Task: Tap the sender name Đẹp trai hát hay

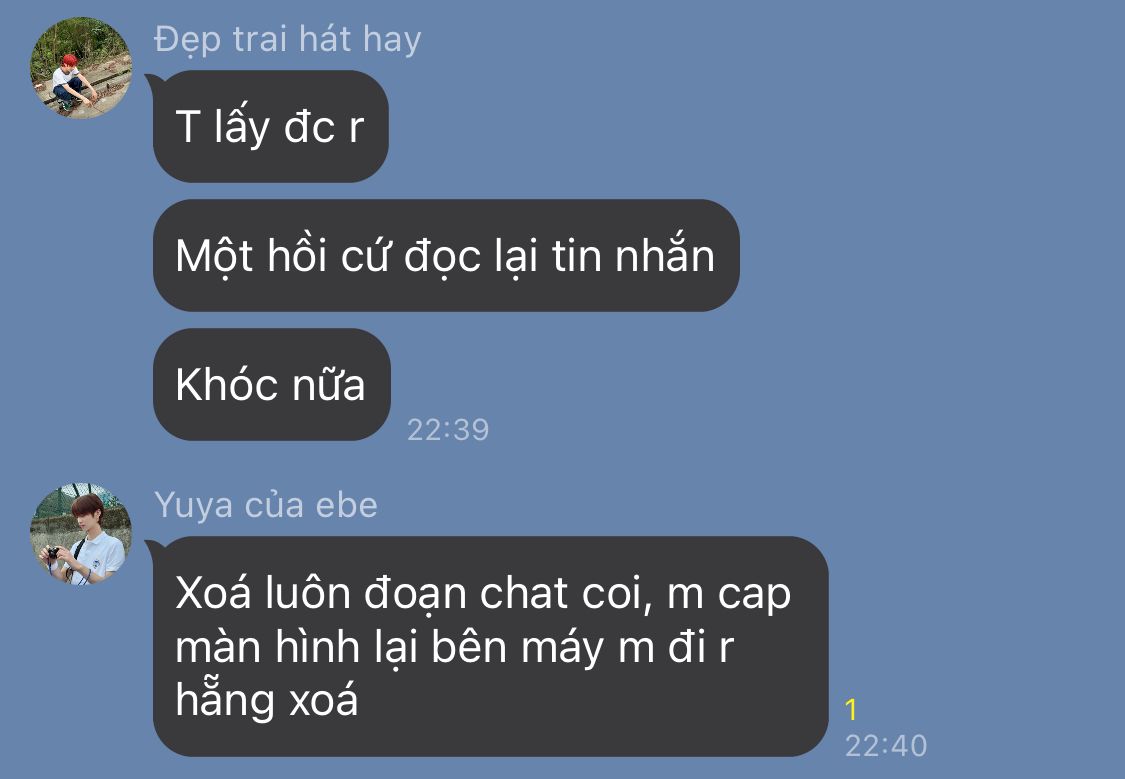Action: point(288,39)
